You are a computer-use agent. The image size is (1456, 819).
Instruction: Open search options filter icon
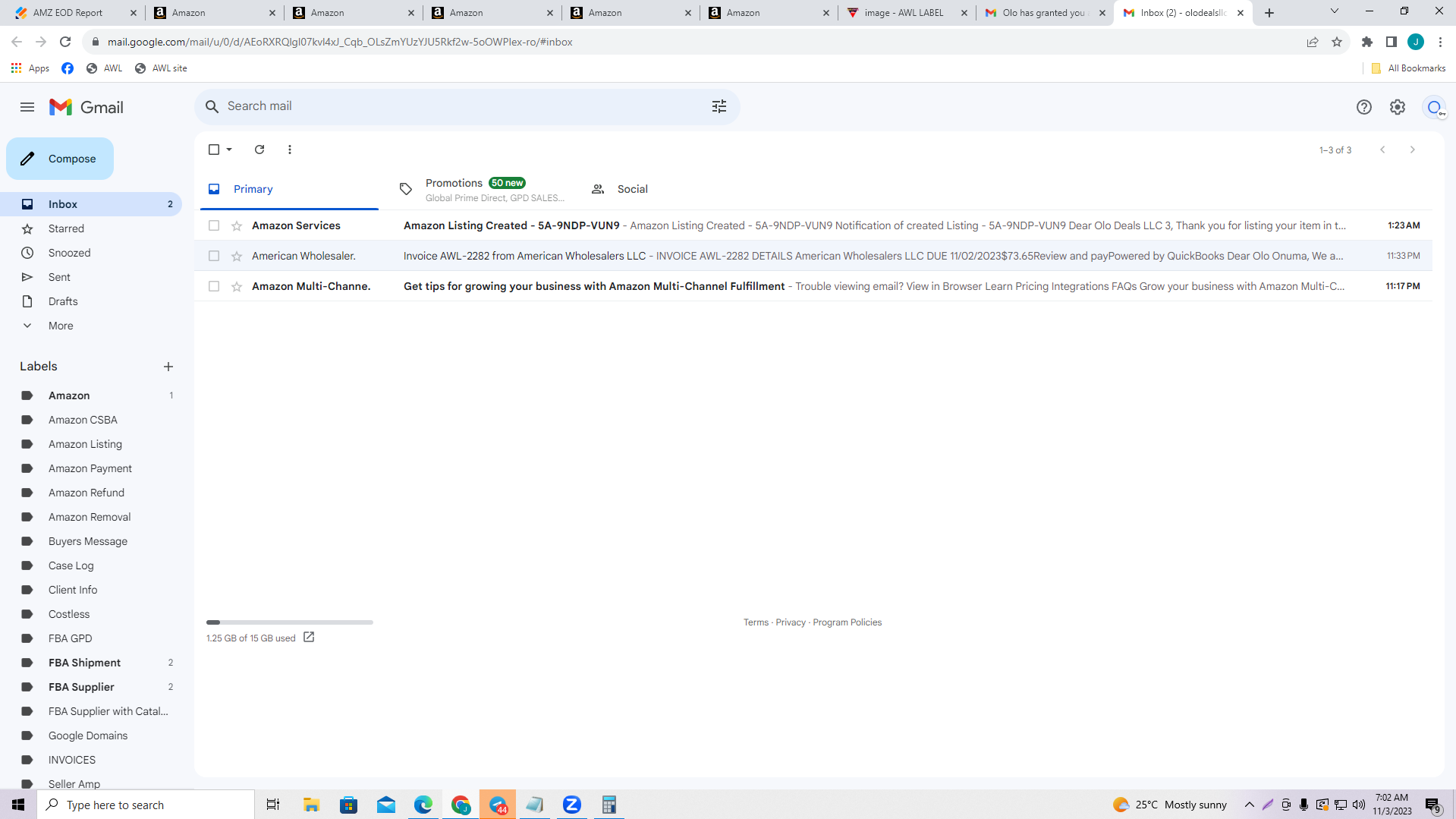pyautogui.click(x=719, y=106)
